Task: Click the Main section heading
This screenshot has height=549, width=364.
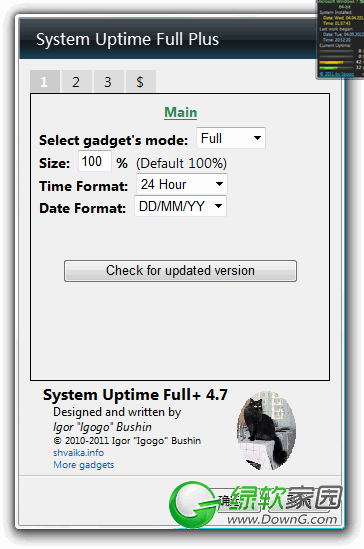Action: 181,112
